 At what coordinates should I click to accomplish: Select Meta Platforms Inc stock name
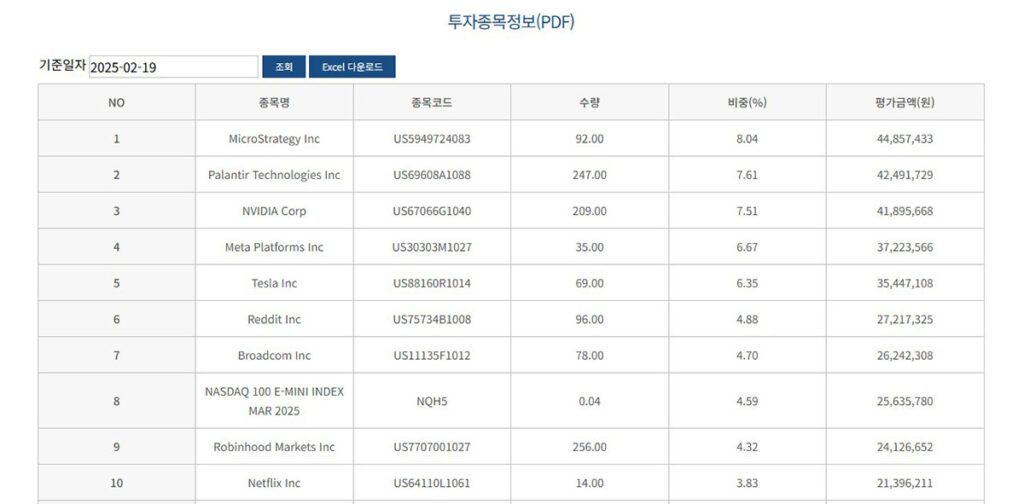(274, 247)
